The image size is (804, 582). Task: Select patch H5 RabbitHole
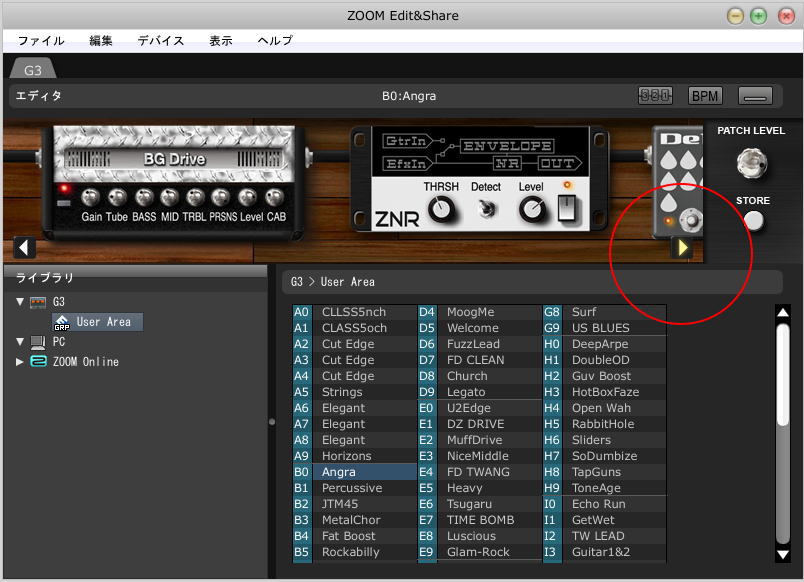tap(605, 424)
